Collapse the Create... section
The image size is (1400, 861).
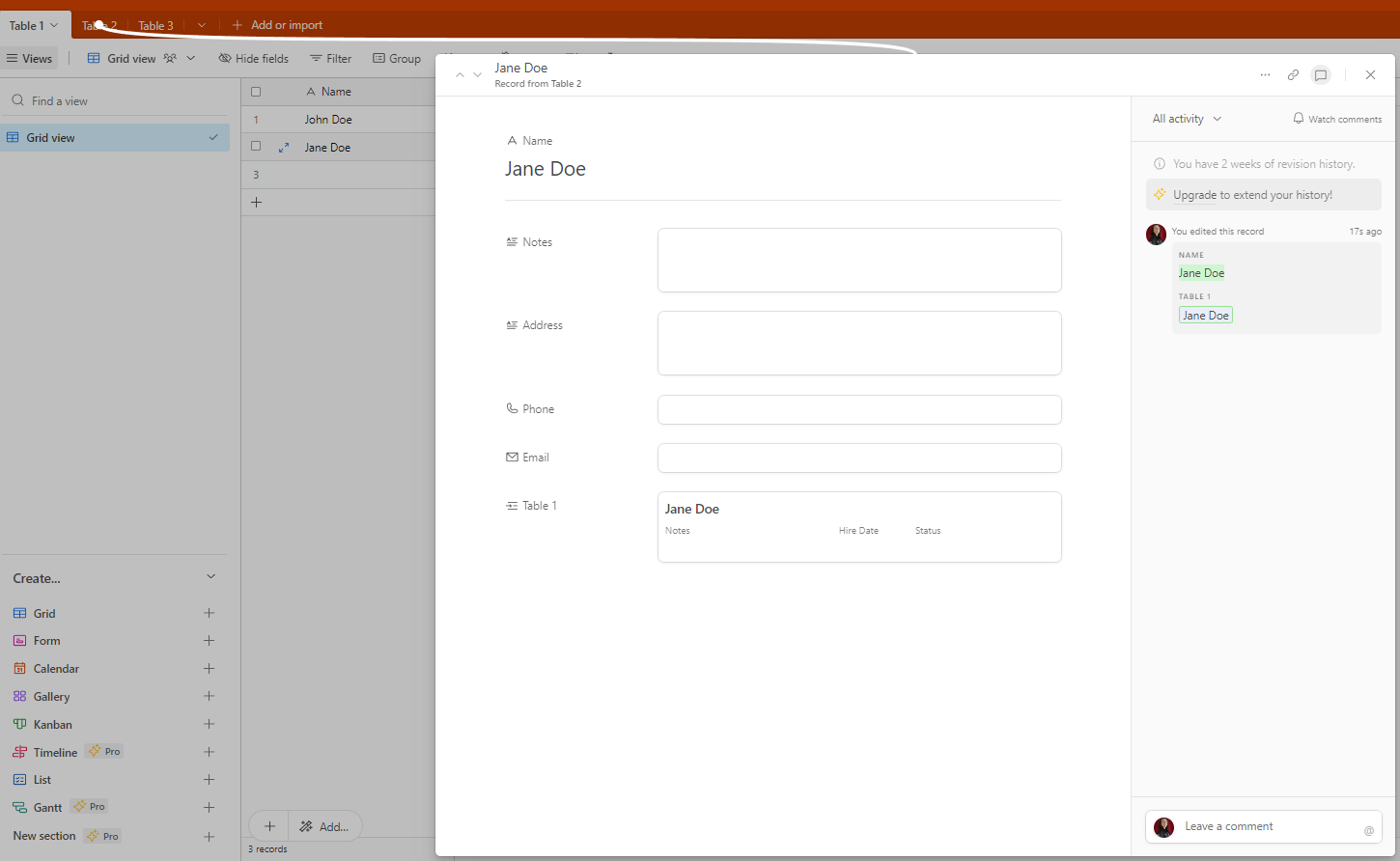[x=211, y=577]
